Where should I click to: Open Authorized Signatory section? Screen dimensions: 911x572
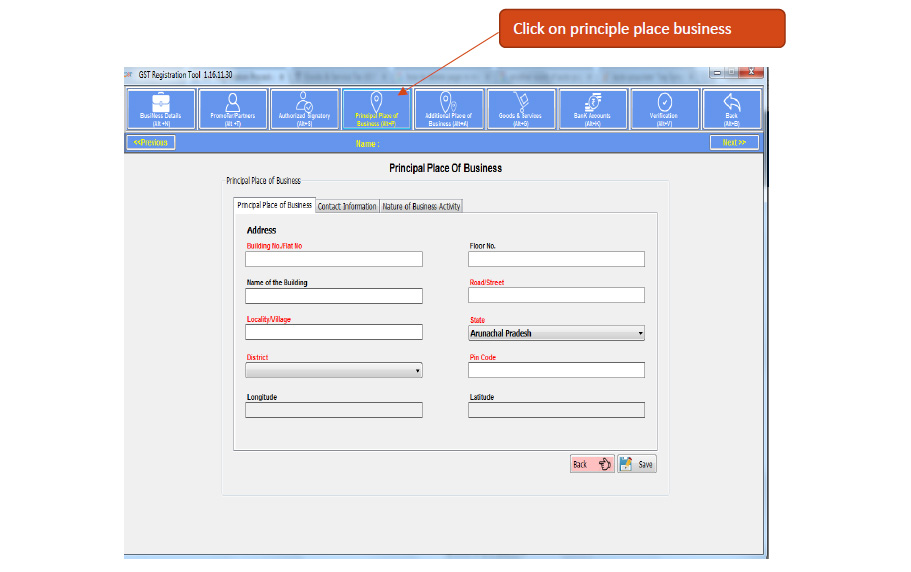point(305,109)
